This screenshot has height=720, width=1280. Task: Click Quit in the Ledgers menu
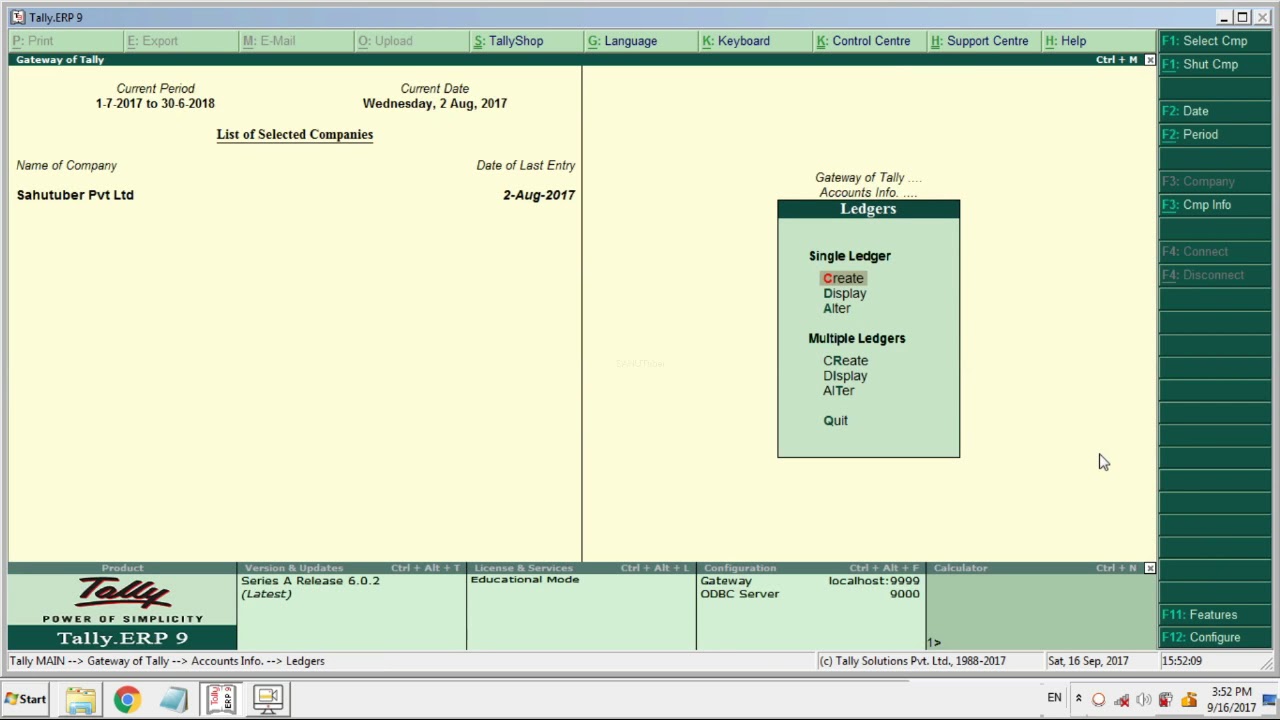(835, 420)
